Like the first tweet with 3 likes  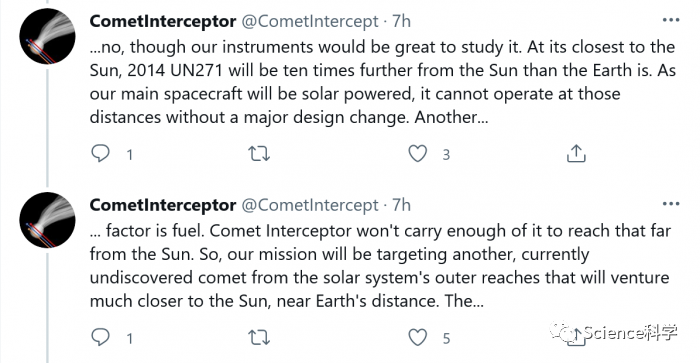click(x=418, y=154)
